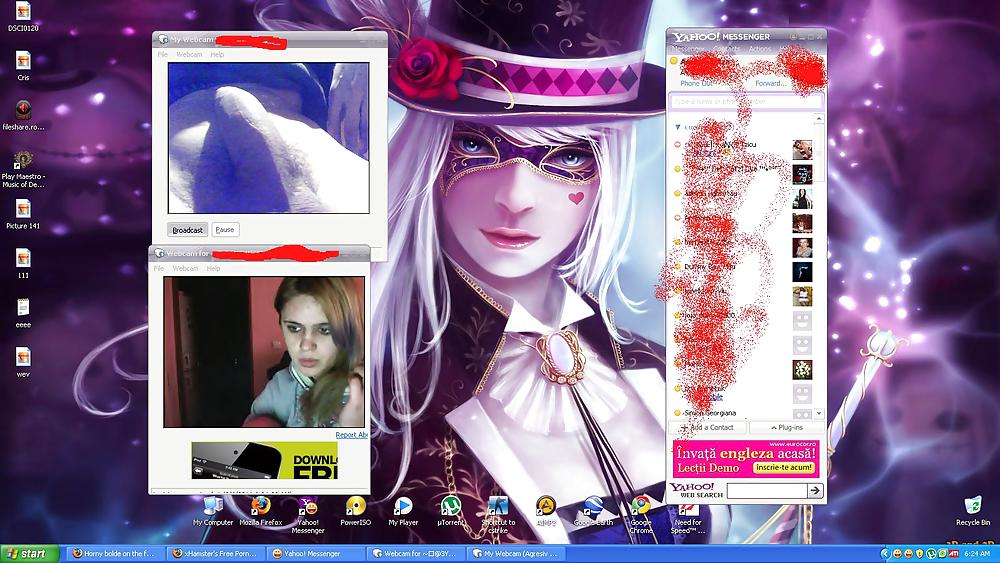1000x563 pixels.
Task: Select the eeee text file icon
Action: [x=23, y=312]
